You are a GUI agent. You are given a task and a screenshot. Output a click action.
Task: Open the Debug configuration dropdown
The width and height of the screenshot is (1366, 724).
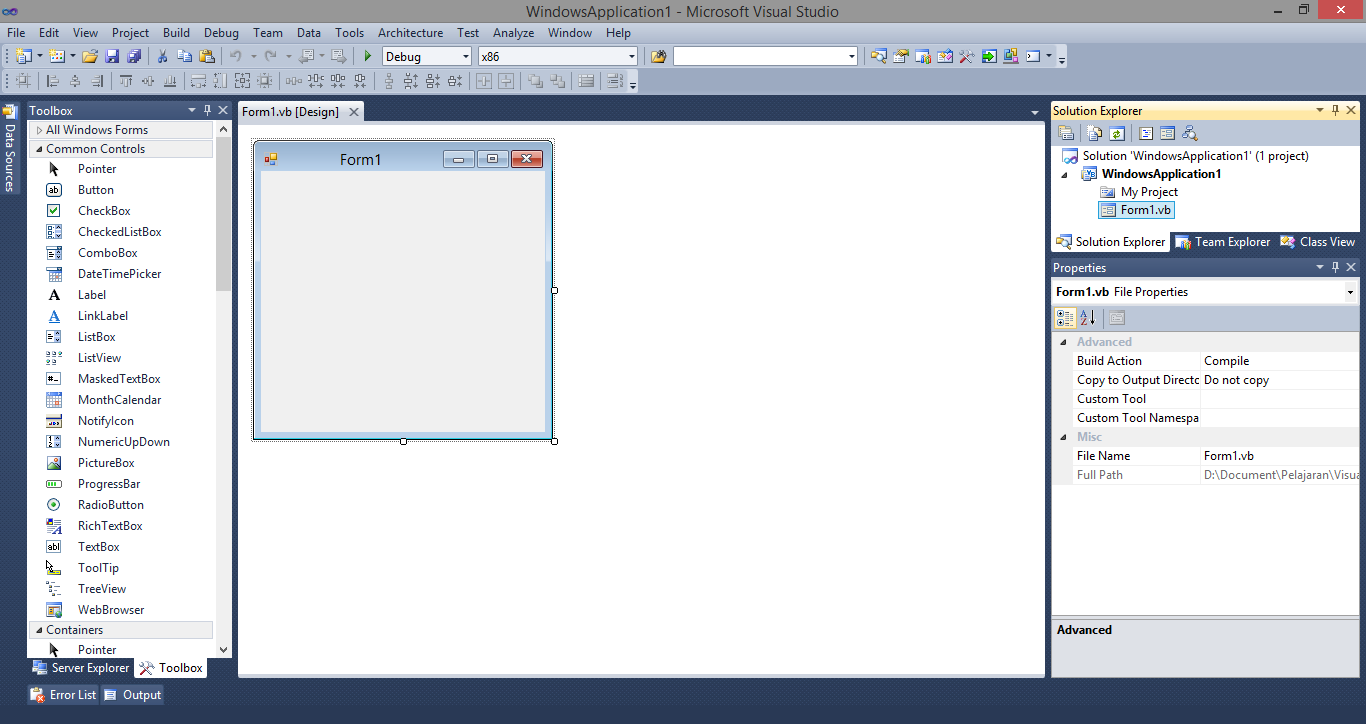[x=465, y=56]
